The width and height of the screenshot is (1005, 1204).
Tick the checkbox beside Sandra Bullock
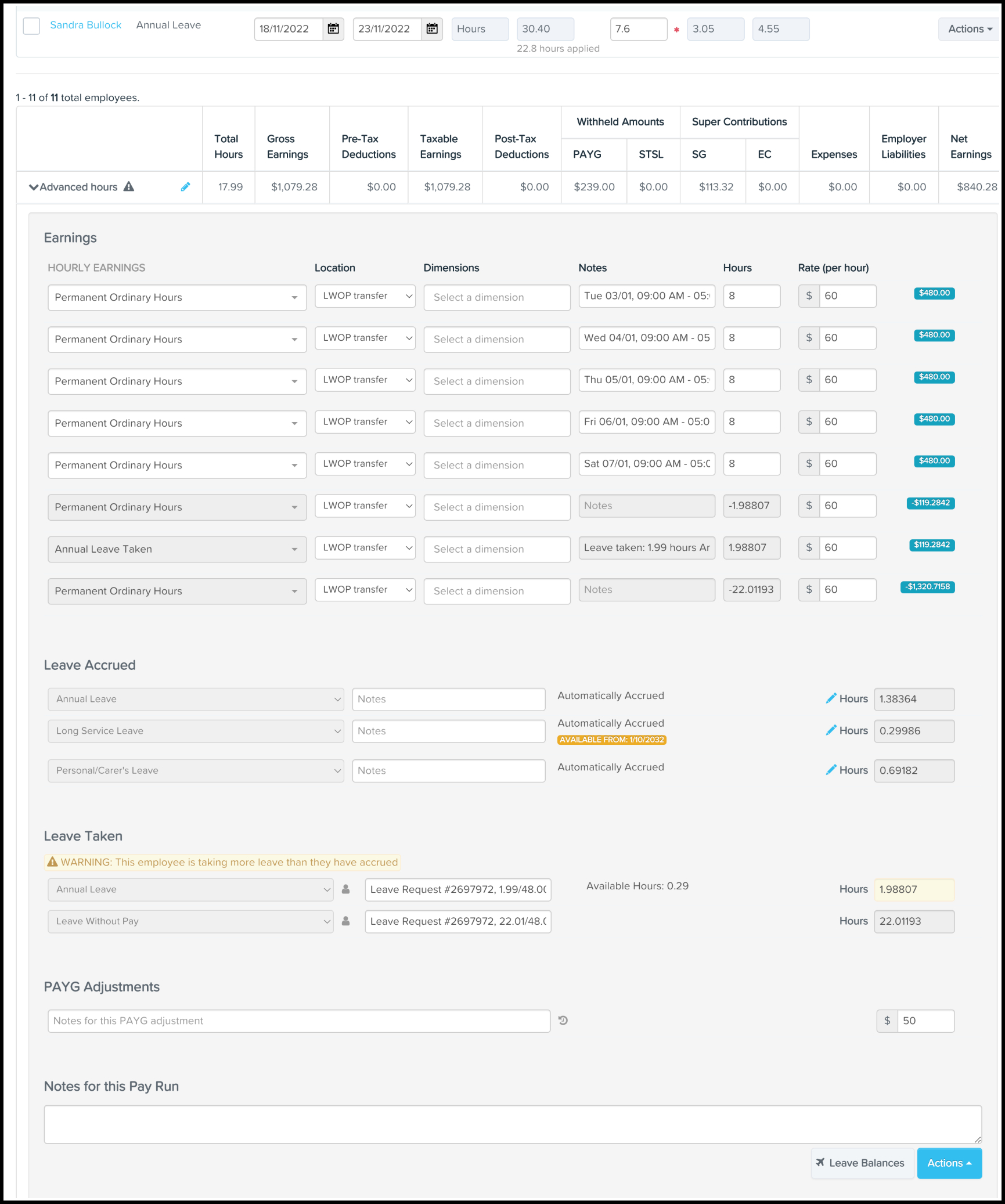[x=31, y=26]
